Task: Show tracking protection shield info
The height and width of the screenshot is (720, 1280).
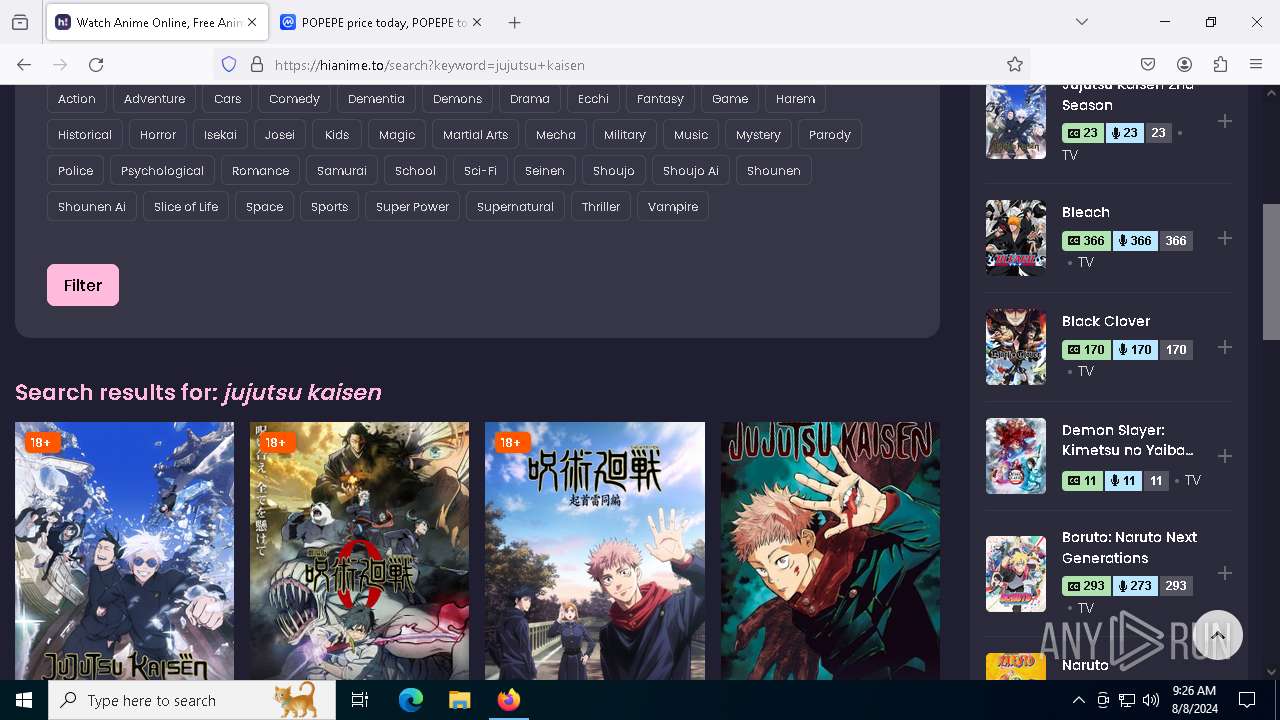Action: (229, 65)
